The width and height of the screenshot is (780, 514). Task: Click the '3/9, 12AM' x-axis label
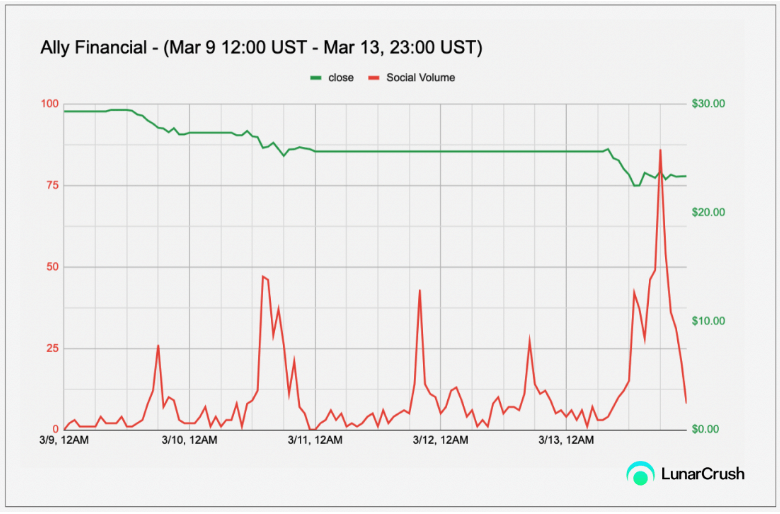point(64,440)
